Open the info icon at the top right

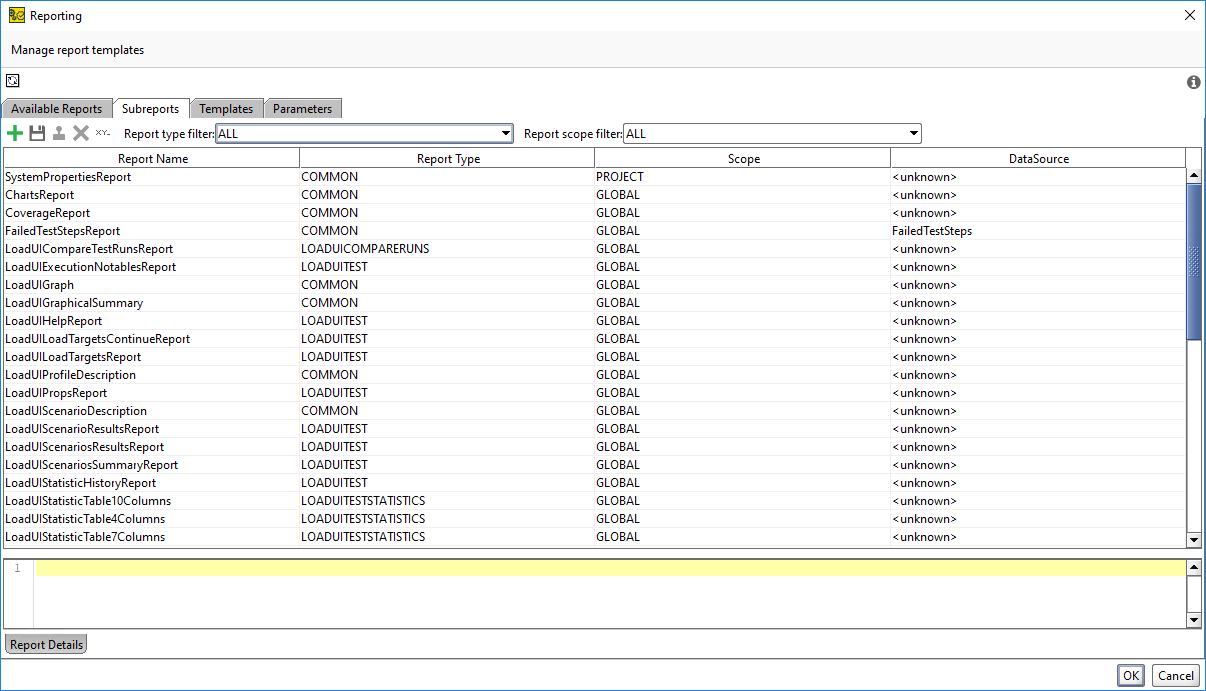(1193, 83)
